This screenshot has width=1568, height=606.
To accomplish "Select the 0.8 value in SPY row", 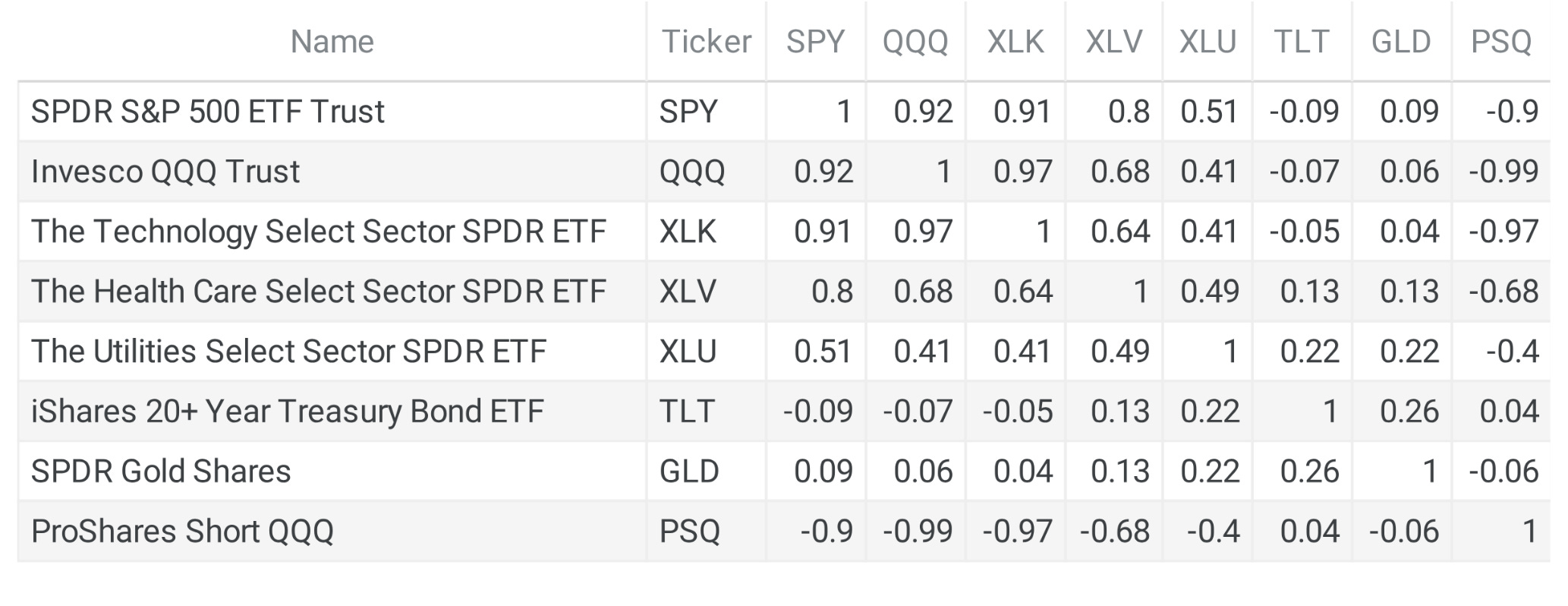I will 1129,112.
